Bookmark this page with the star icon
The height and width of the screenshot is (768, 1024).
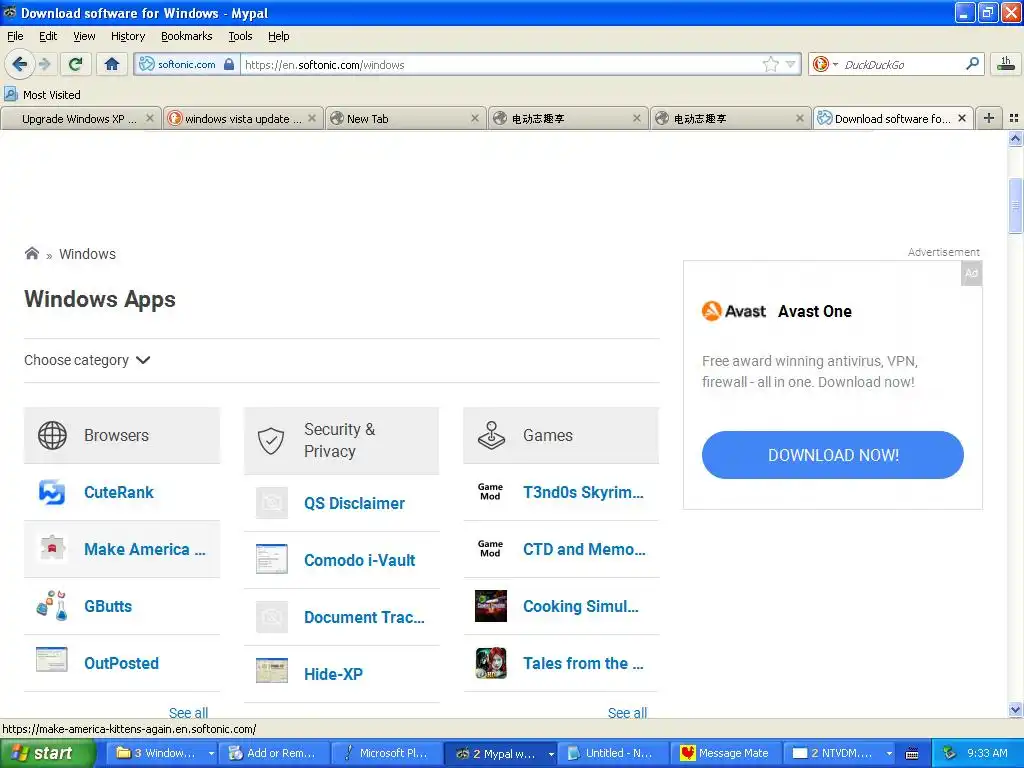[x=771, y=64]
